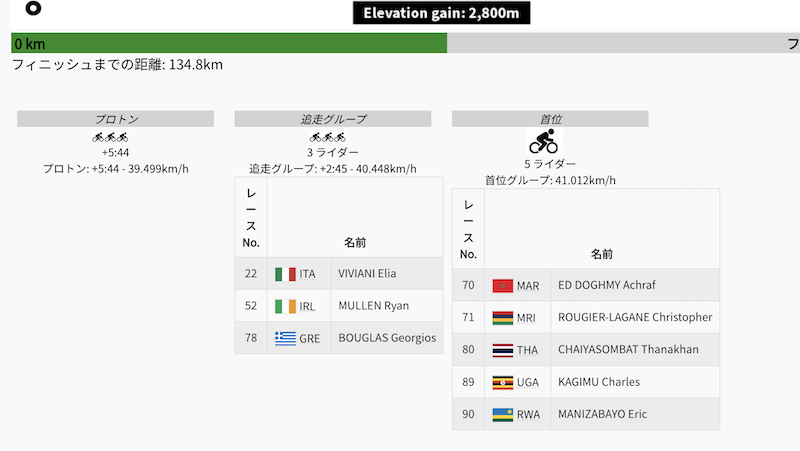Select the プロトン group header
Image resolution: width=800 pixels, height=451 pixels.
tap(115, 119)
